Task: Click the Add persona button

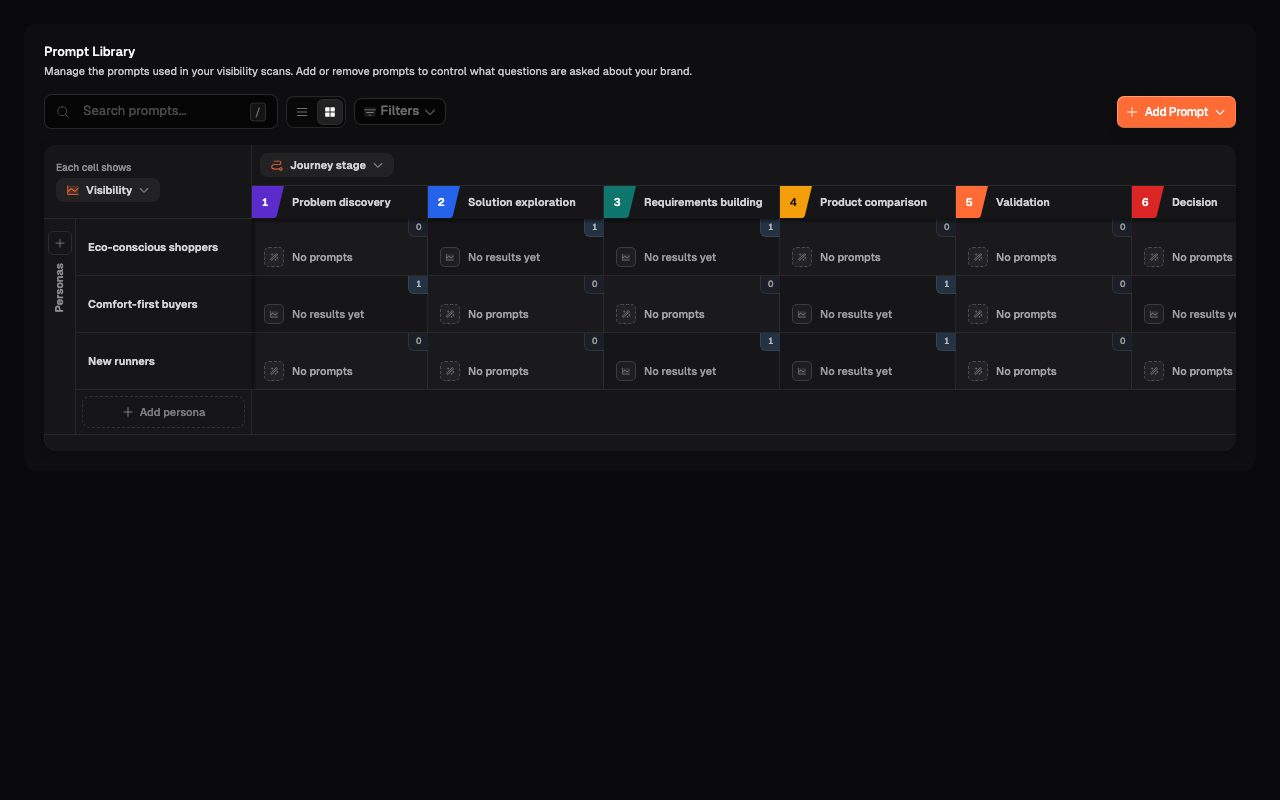Action: tap(163, 412)
